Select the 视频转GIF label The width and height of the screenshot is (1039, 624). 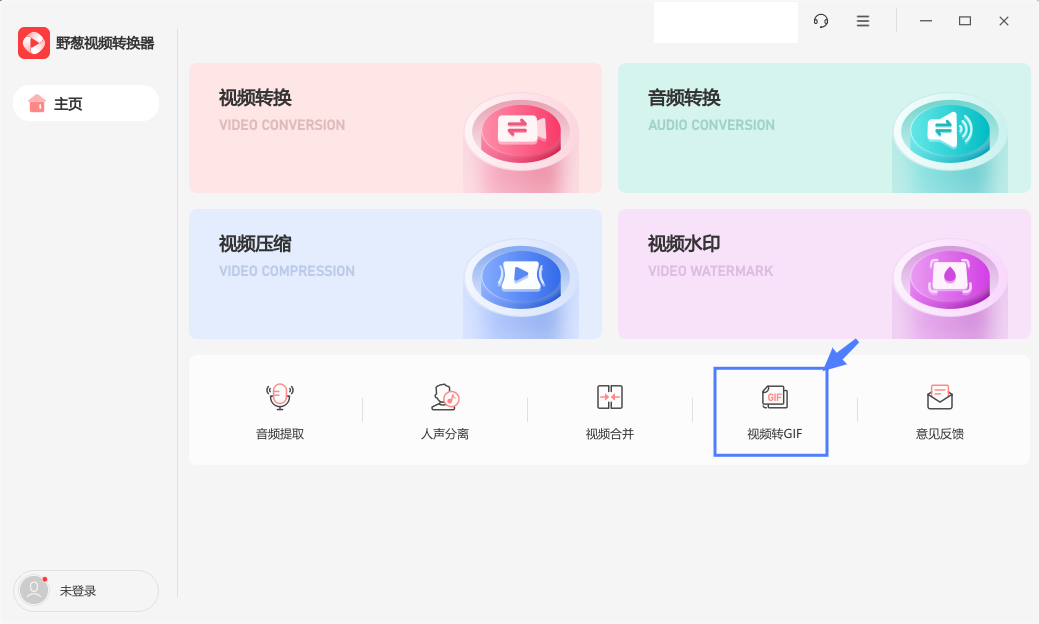pos(775,434)
